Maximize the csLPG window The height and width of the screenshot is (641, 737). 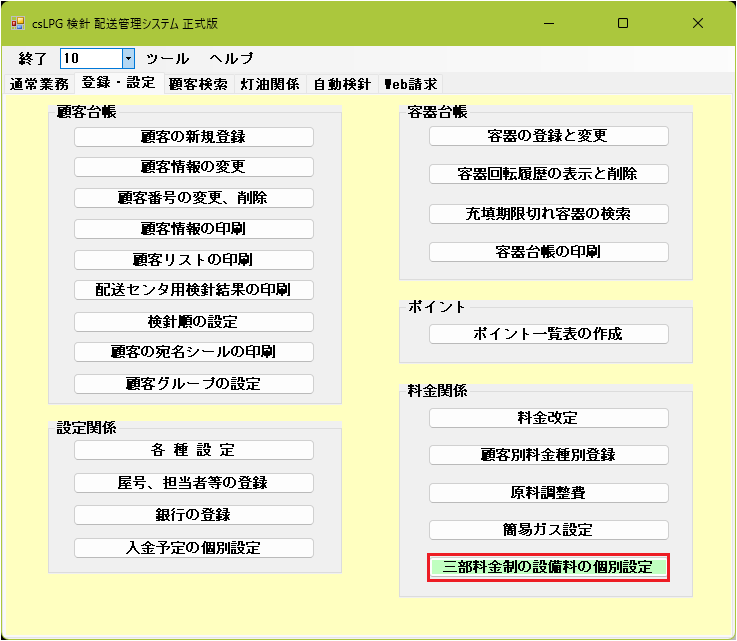[623, 23]
